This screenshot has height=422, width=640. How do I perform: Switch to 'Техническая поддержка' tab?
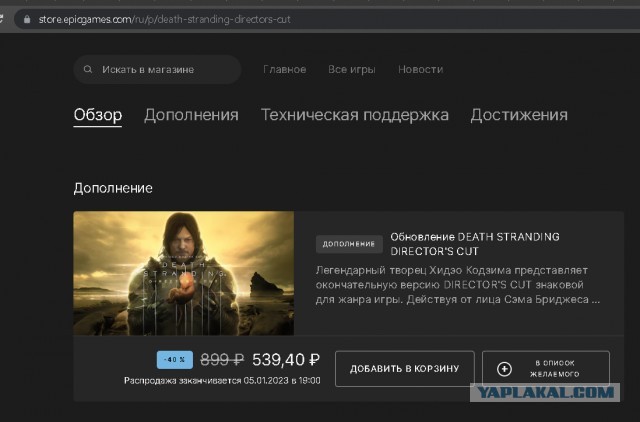pos(355,115)
